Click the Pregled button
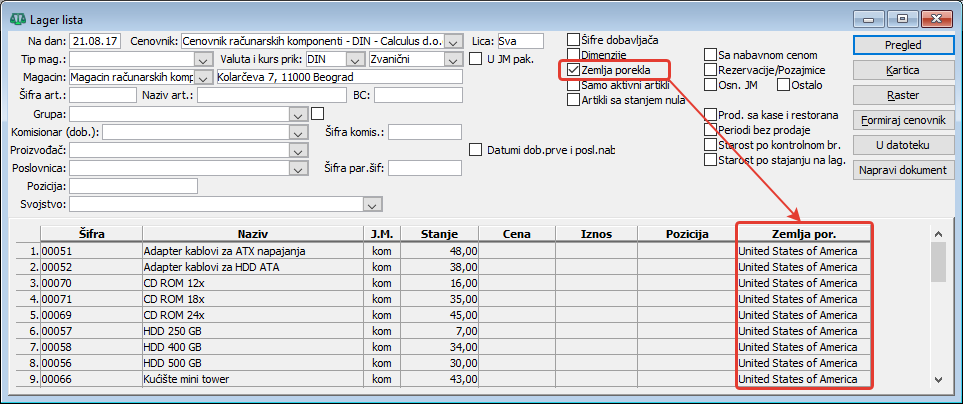This screenshot has width=963, height=404. coord(903,45)
